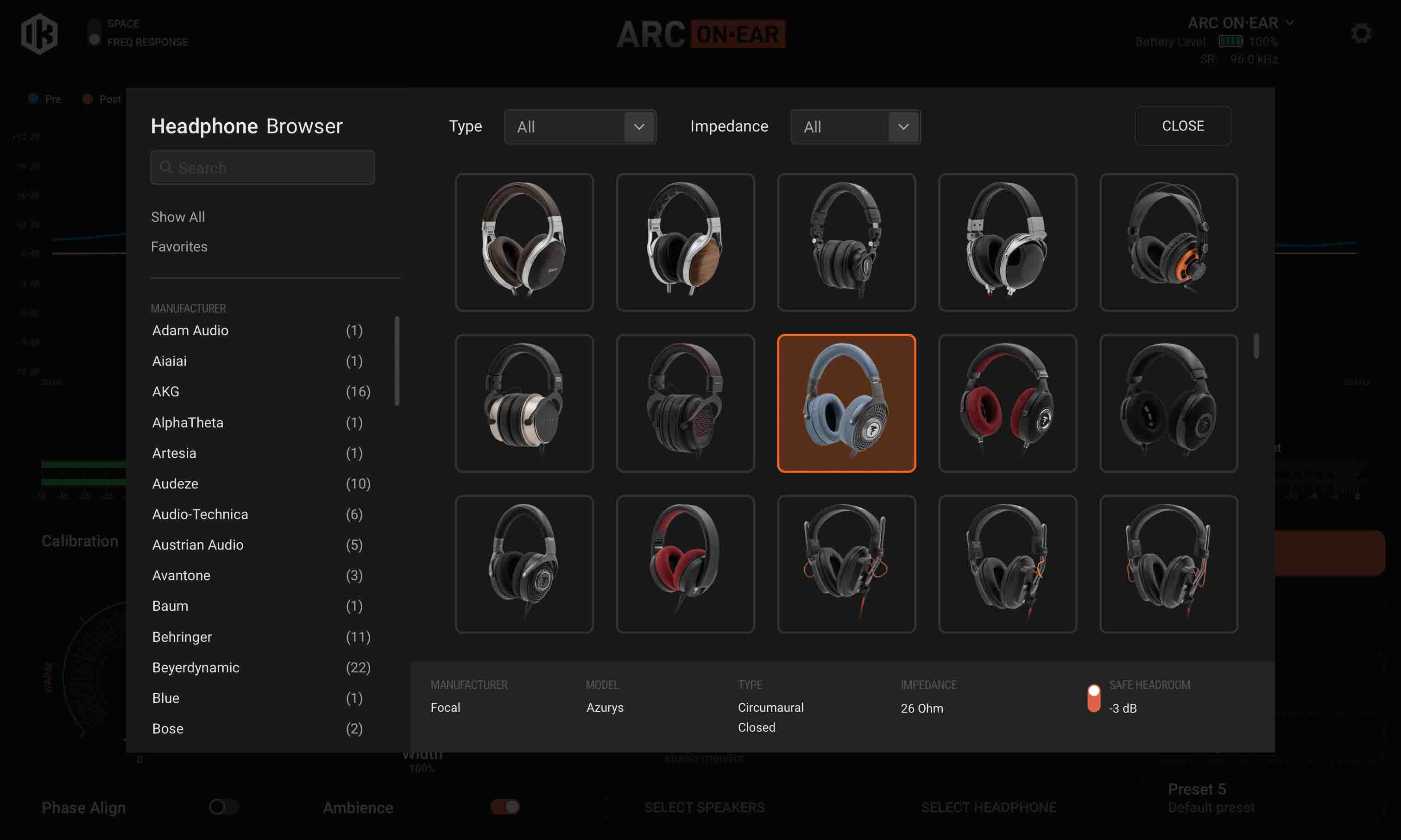This screenshot has width=1401, height=840.
Task: Select the headphone with orange ear cup
Action: point(1168,242)
